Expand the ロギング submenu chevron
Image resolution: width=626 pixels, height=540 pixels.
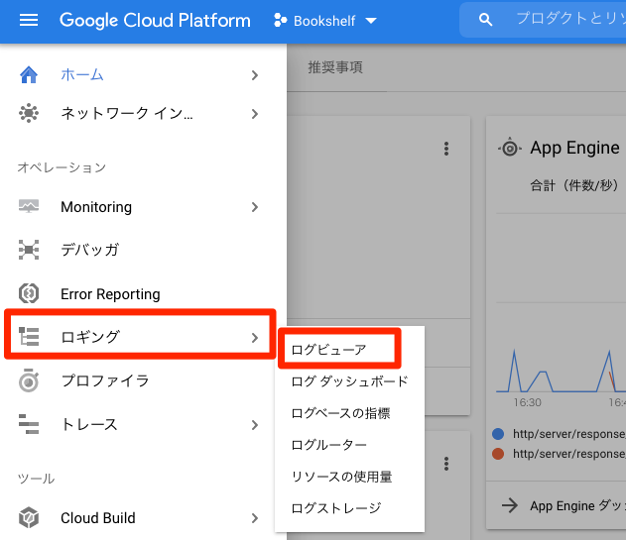pyautogui.click(x=255, y=338)
